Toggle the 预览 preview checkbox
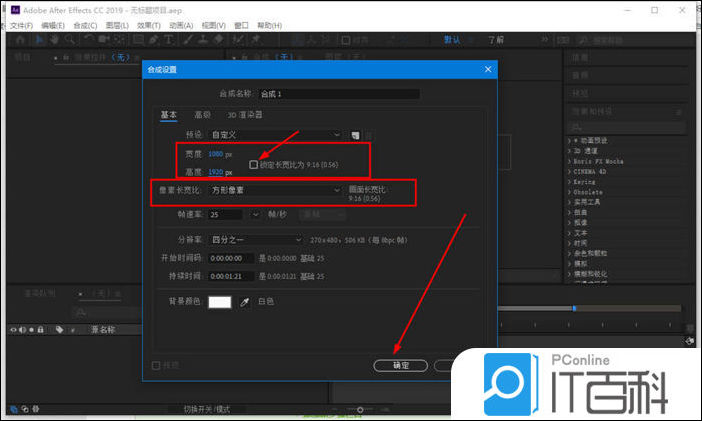Viewport: 702px width, 421px height. (156, 365)
